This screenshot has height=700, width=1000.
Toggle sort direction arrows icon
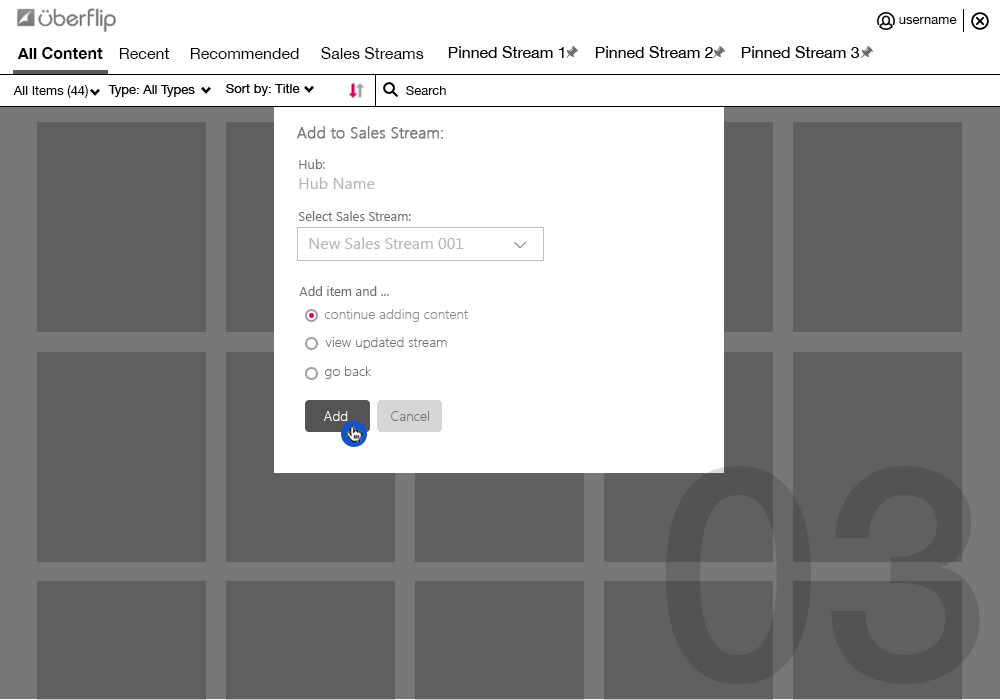[x=356, y=91]
